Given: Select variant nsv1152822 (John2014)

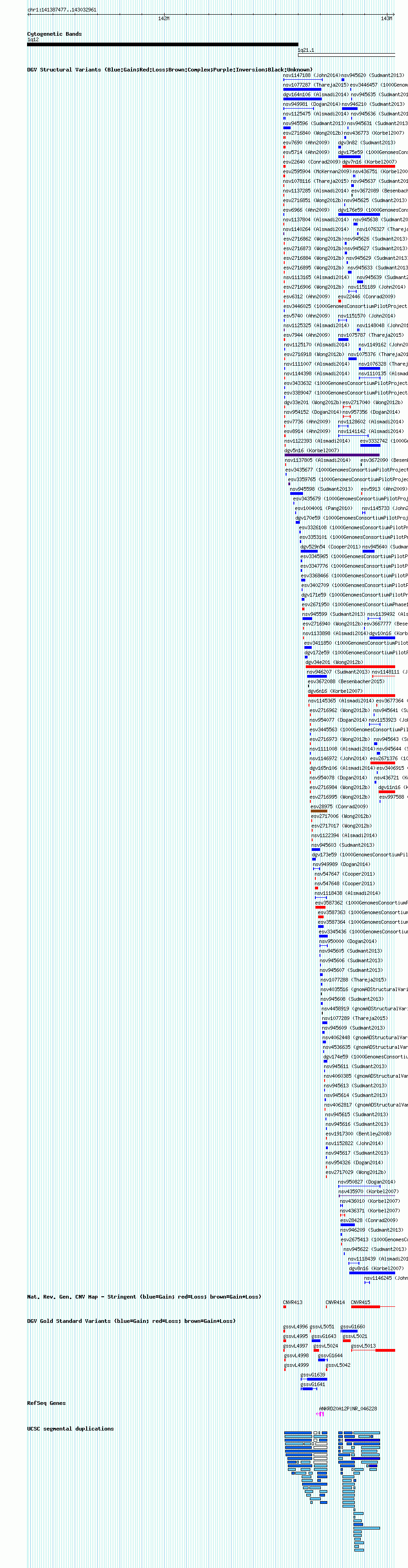Looking at the screenshot, I should (354, 1143).
